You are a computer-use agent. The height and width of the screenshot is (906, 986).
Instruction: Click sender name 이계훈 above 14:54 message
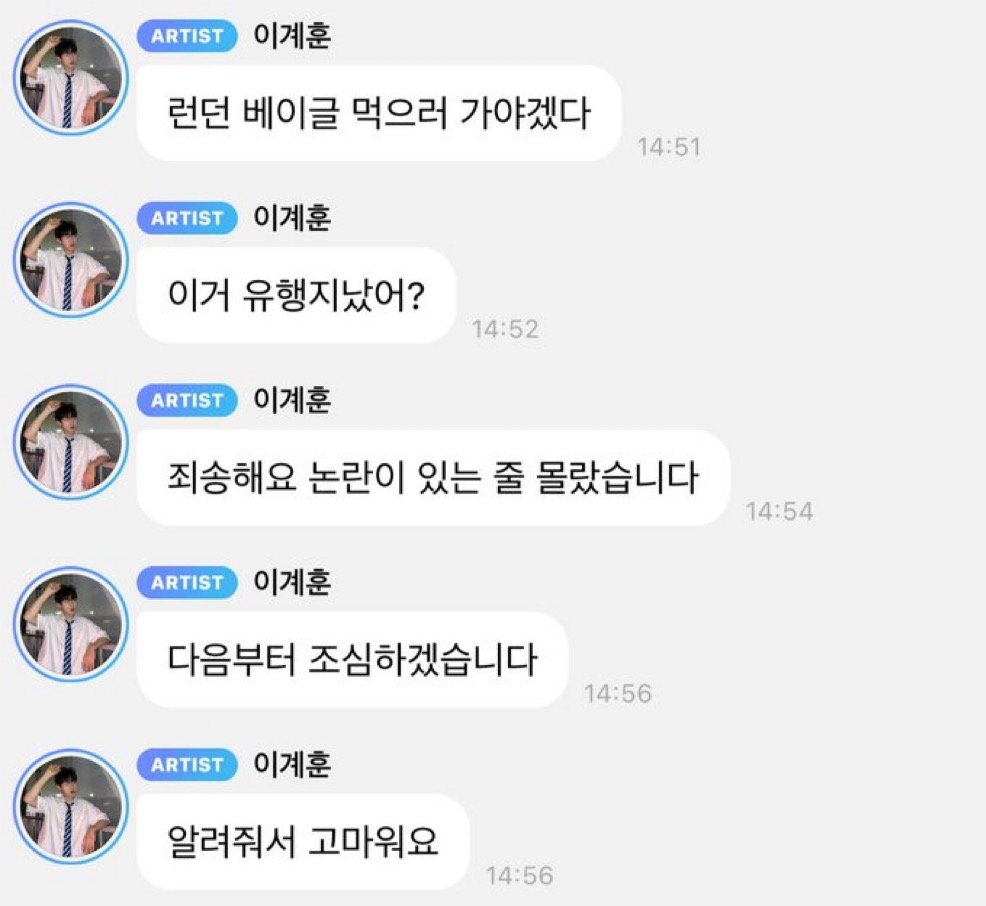(x=292, y=400)
